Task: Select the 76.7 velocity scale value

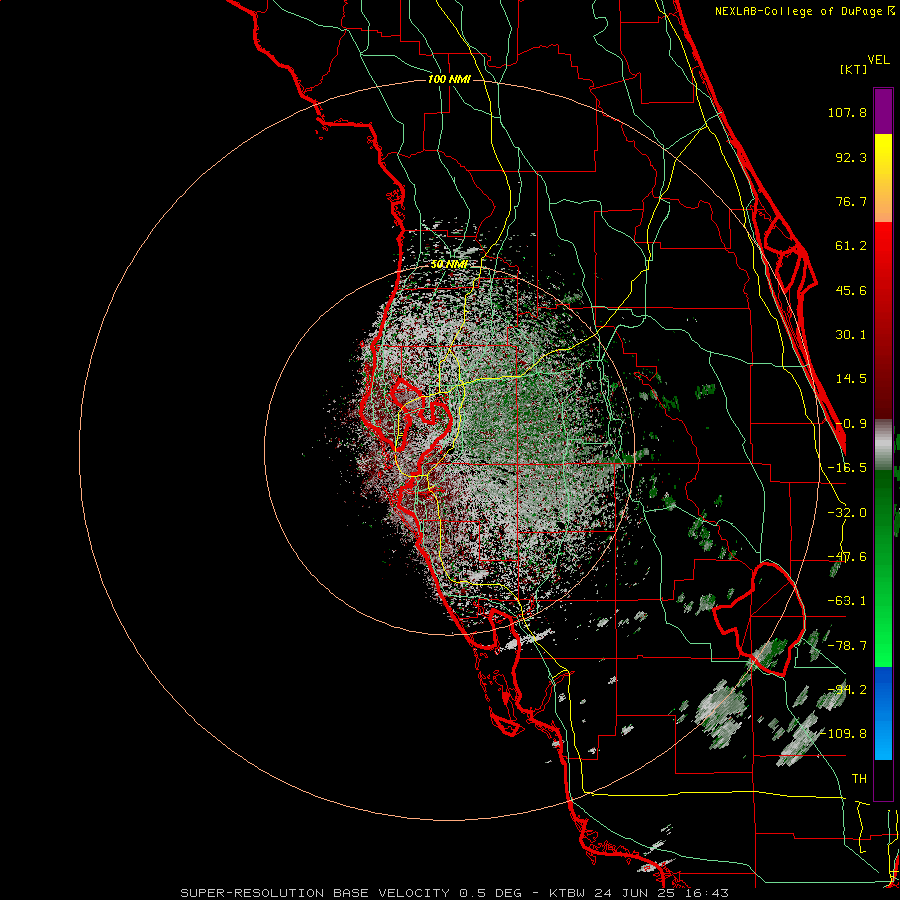Action: tap(851, 201)
